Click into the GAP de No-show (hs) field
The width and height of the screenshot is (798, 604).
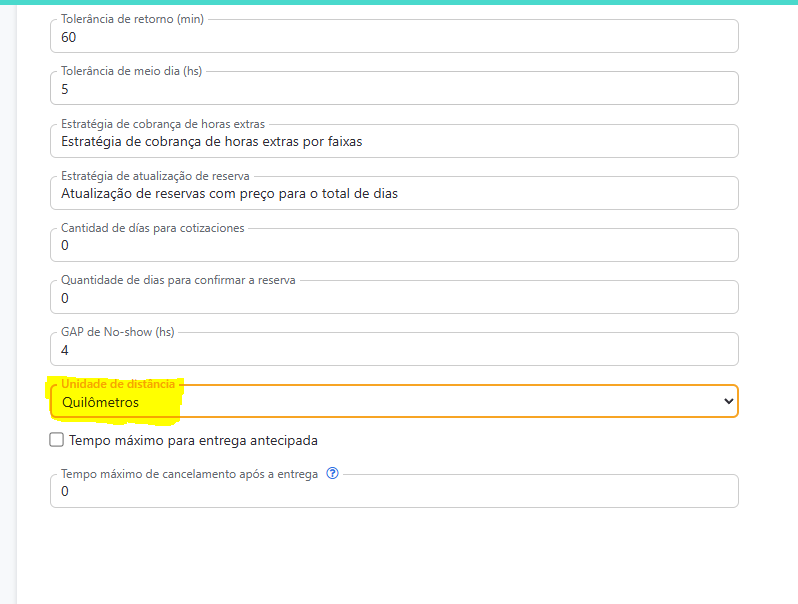click(x=394, y=350)
